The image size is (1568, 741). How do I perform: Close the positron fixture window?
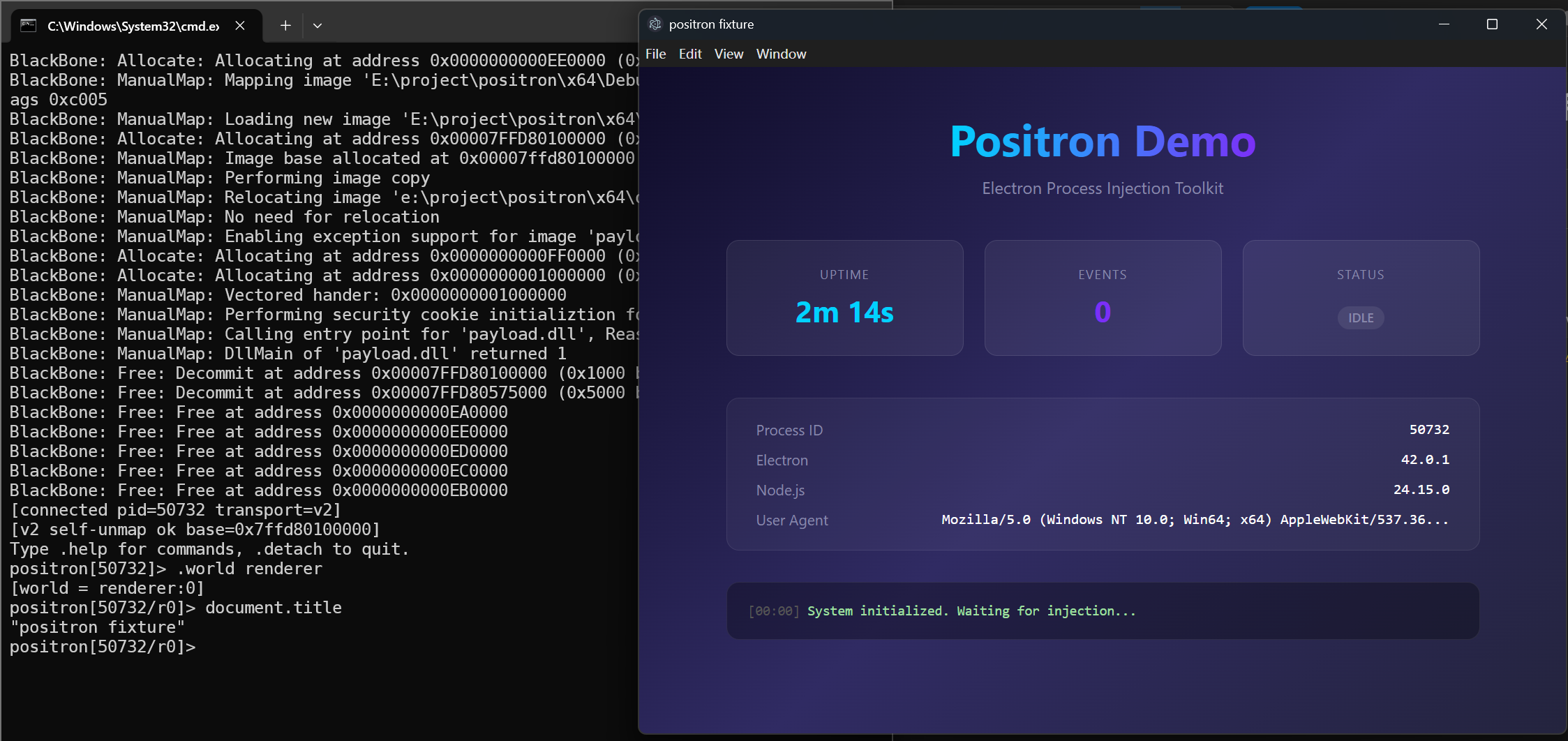(x=1541, y=24)
